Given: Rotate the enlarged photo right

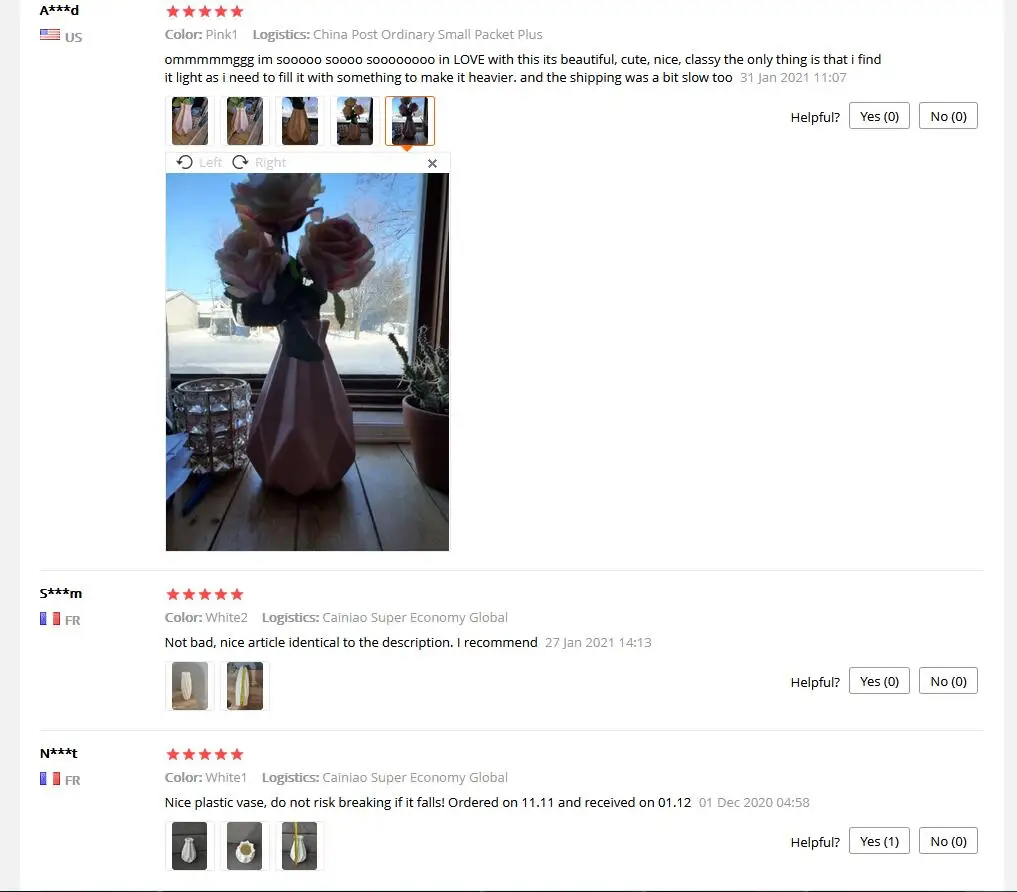Looking at the screenshot, I should click(259, 162).
